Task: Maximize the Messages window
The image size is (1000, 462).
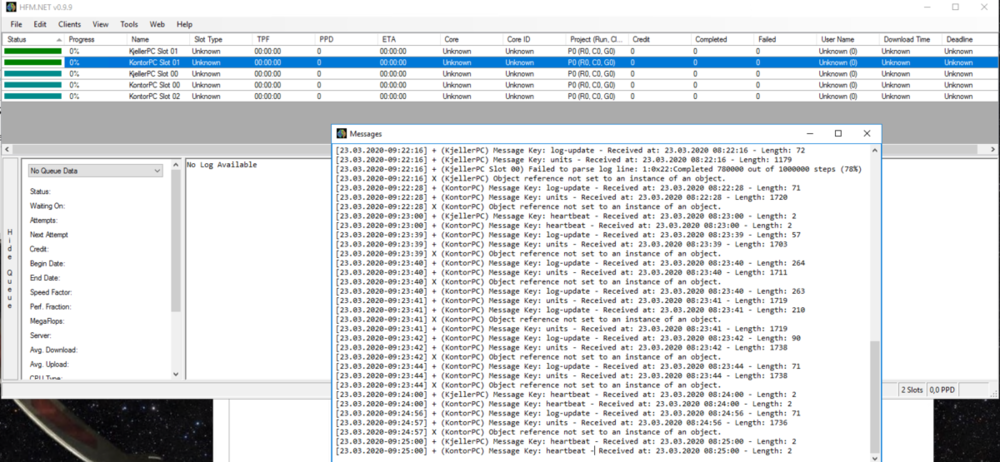Action: tap(838, 133)
